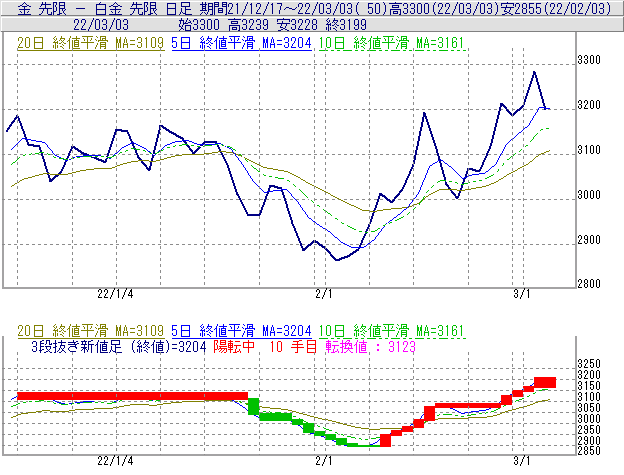The image size is (624, 475).
Task: Click the open price 始3300
Action: 199,25
